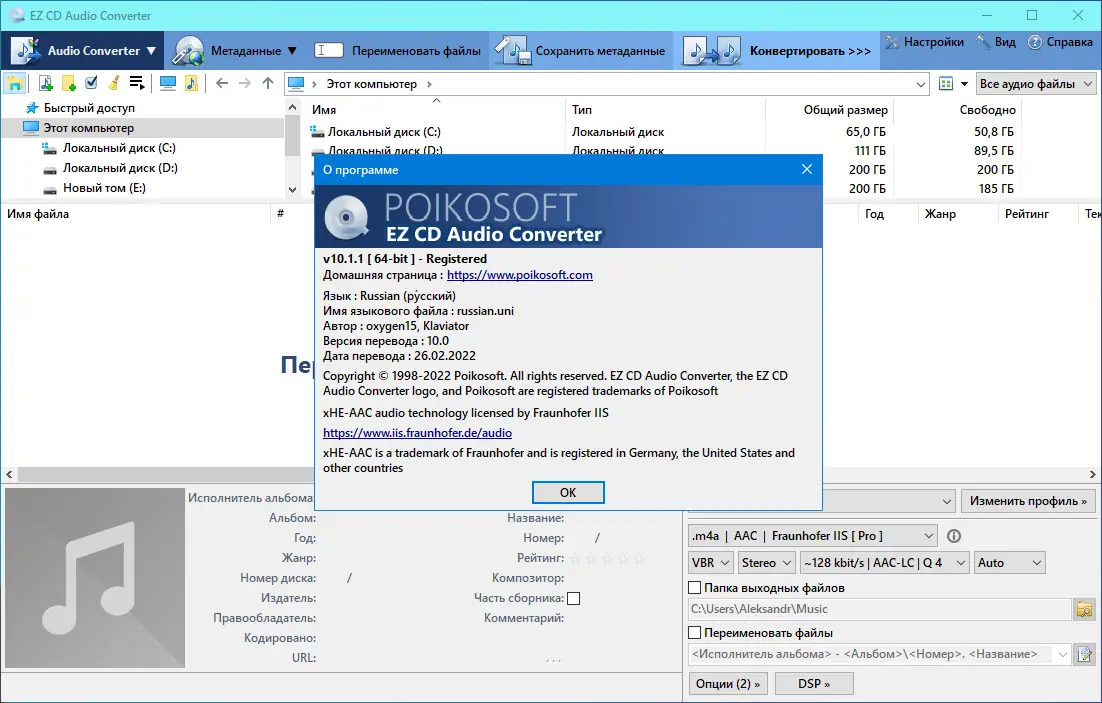Click the check-all checkbox toolbar icon
Viewport: 1102px width, 703px height.
[x=91, y=83]
